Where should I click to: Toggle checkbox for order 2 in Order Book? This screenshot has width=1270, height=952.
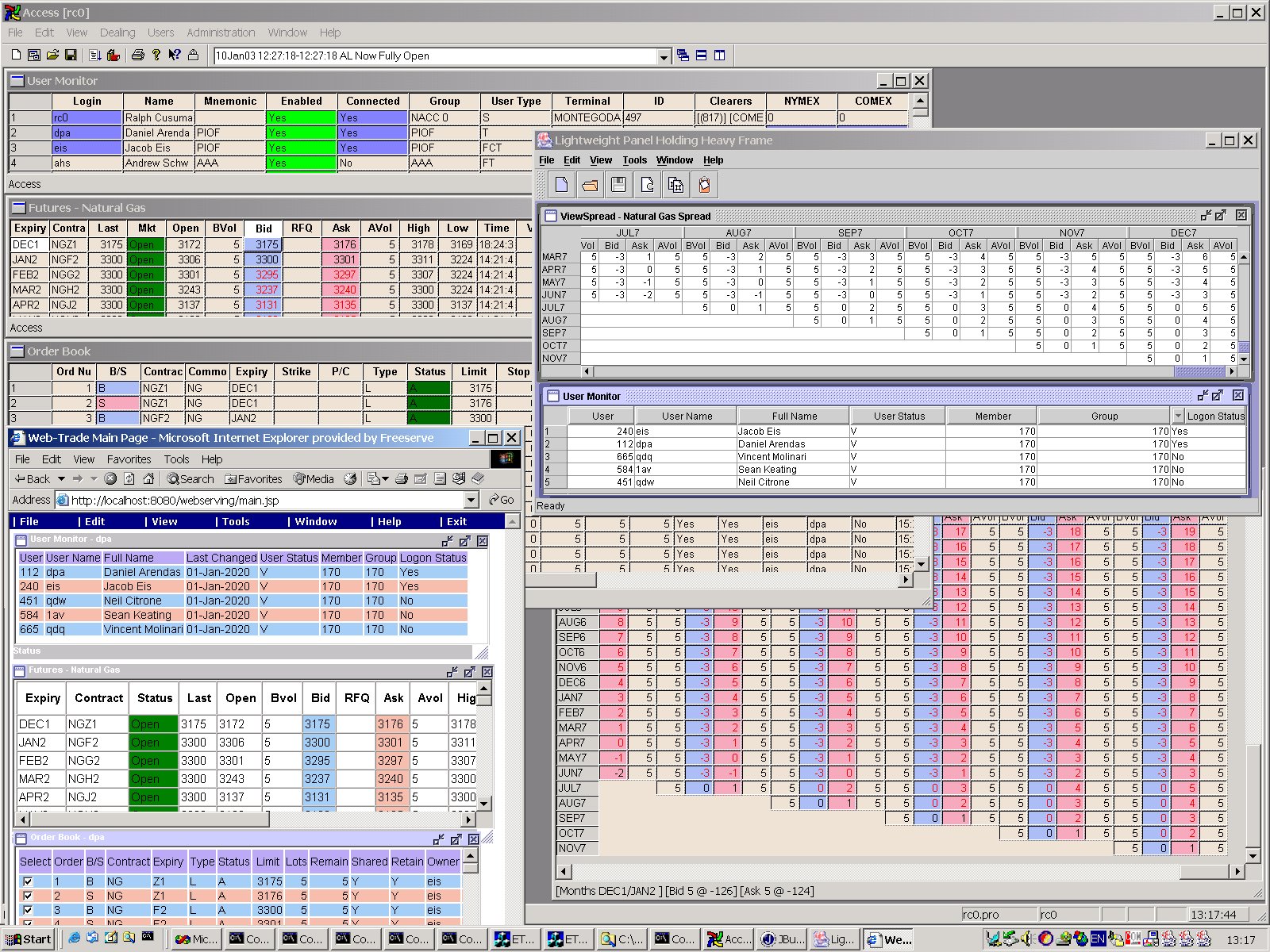click(28, 896)
